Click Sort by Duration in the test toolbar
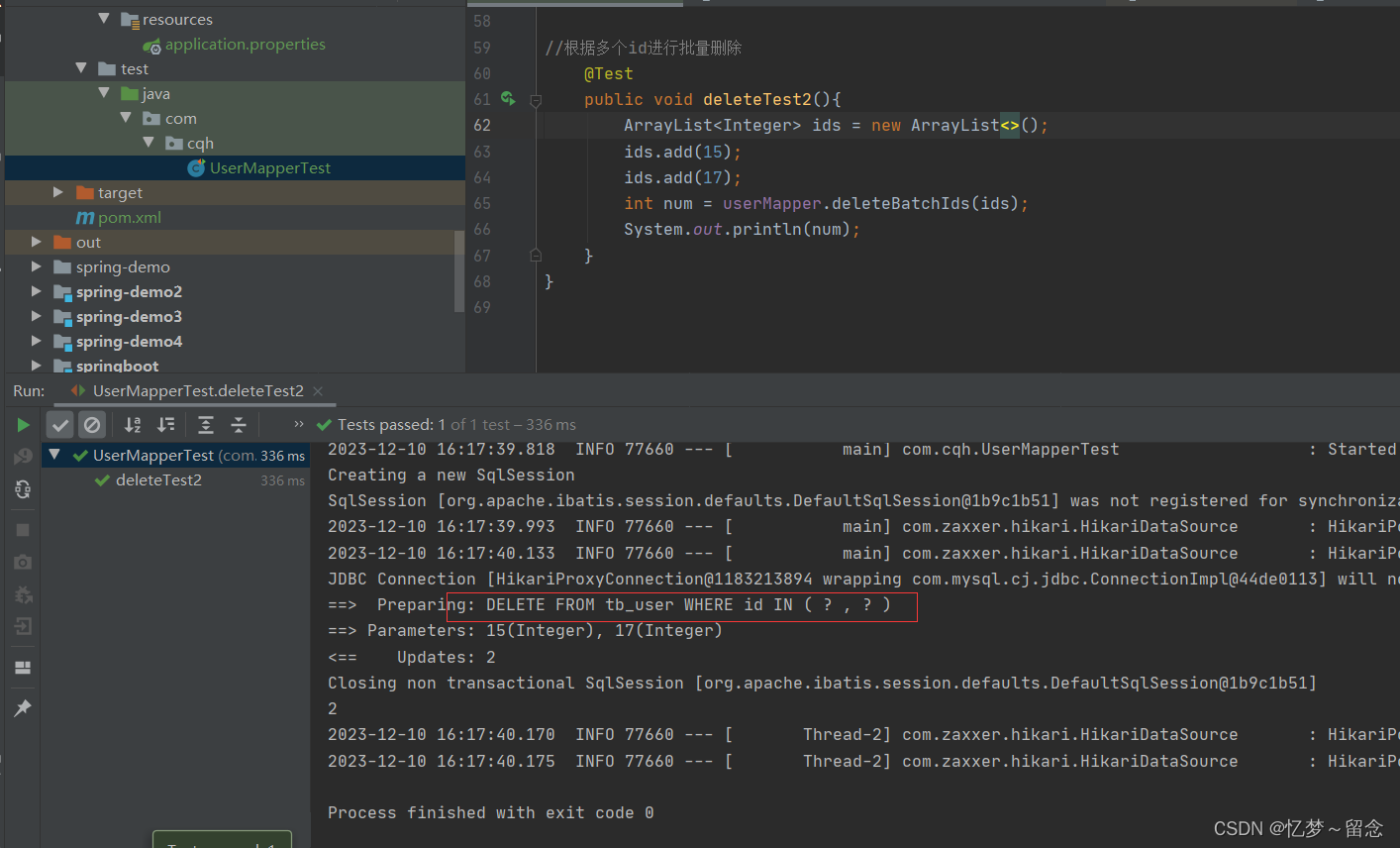The width and height of the screenshot is (1400, 848). pos(166,424)
